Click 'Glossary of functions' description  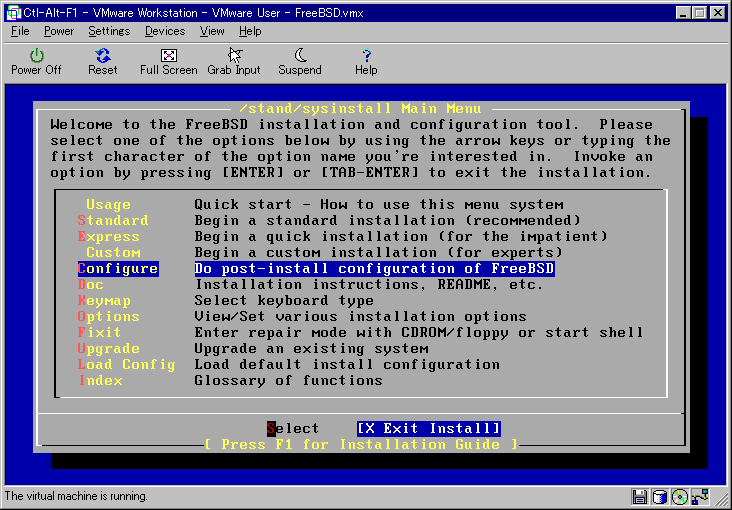tap(289, 380)
